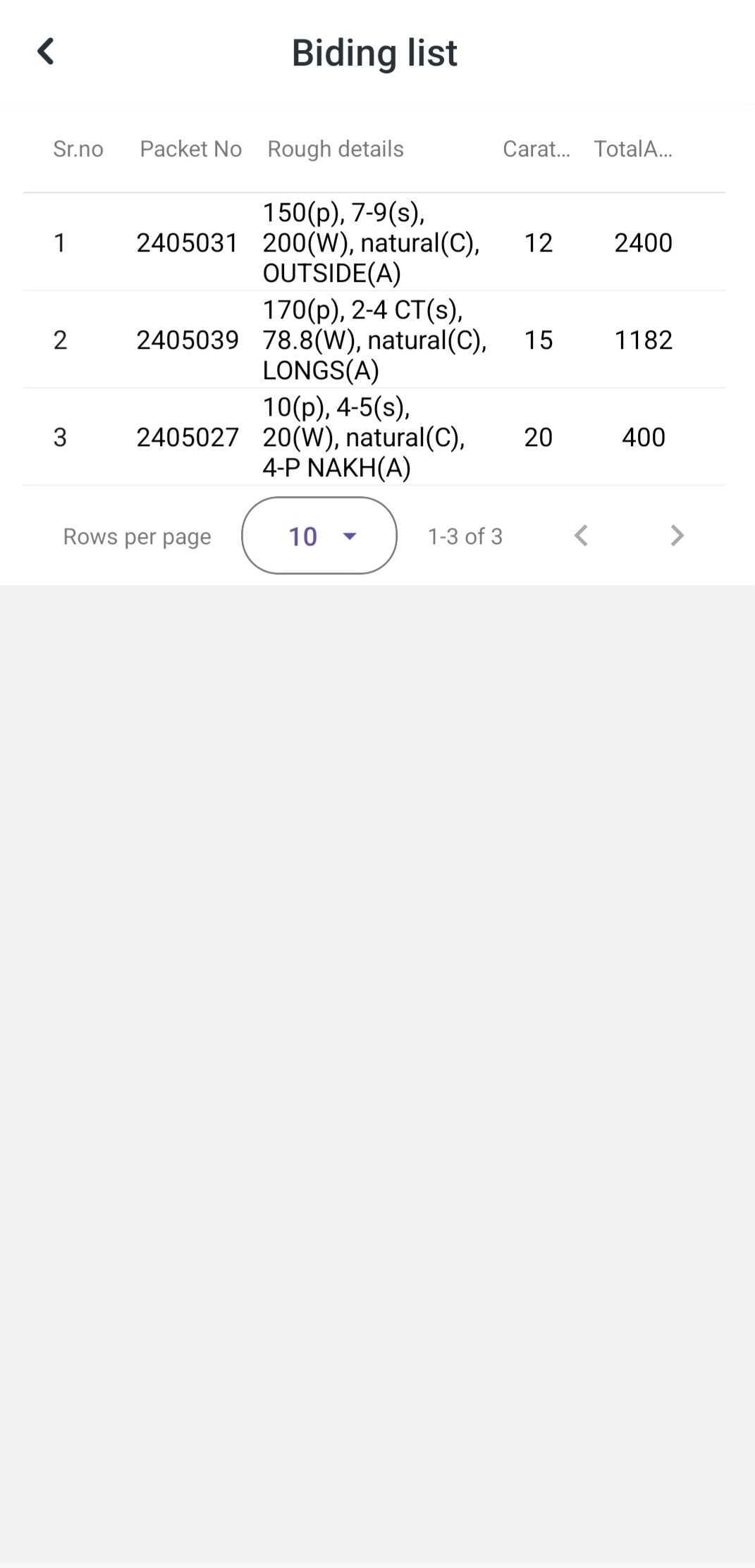Viewport: 755px width, 1568px height.
Task: Open rough details containing LONGS(A)
Action: 375,340
